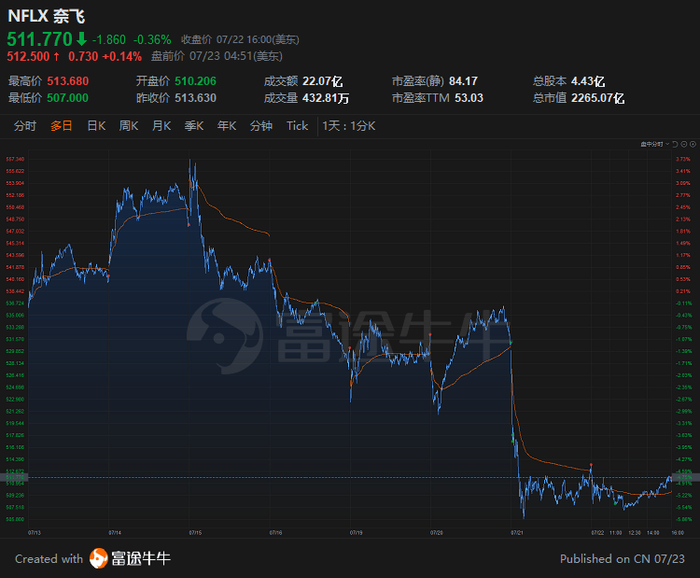Viewport: 700px width, 578px height.
Task: Click the 07/14 date label on axis
Action: 115,532
